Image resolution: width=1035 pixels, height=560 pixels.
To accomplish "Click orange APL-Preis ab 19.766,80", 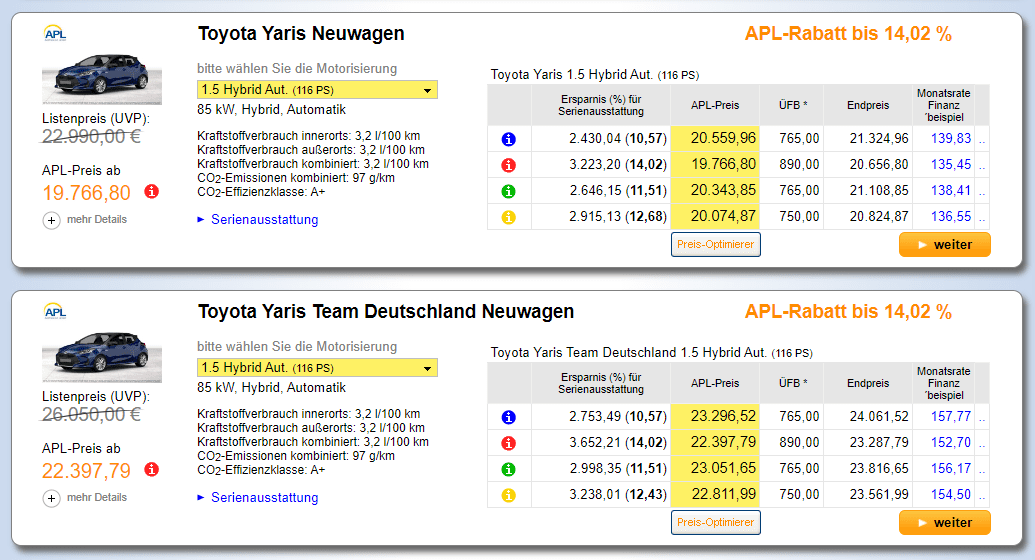I will (86, 193).
